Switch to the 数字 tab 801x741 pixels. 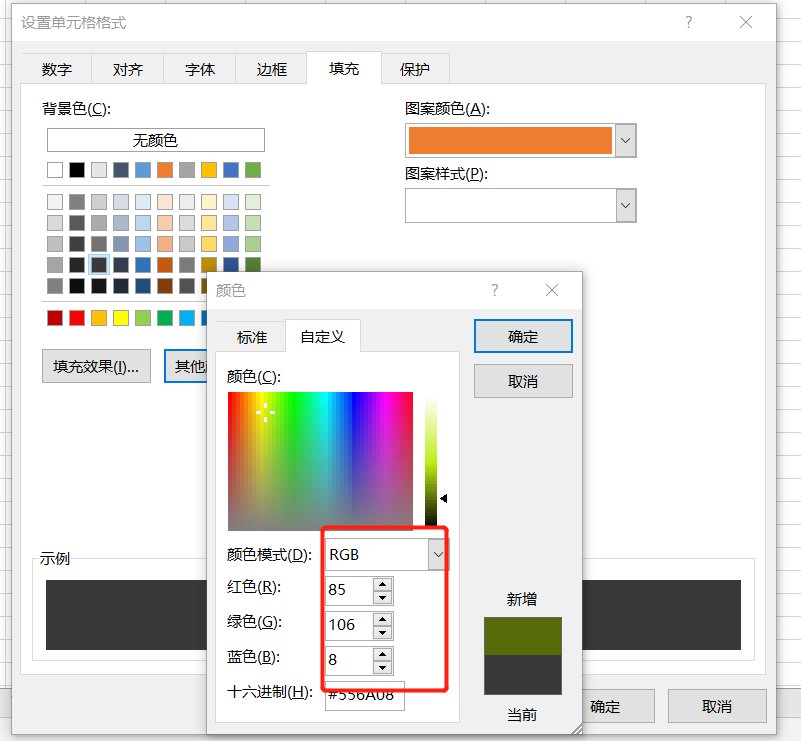click(x=56, y=69)
